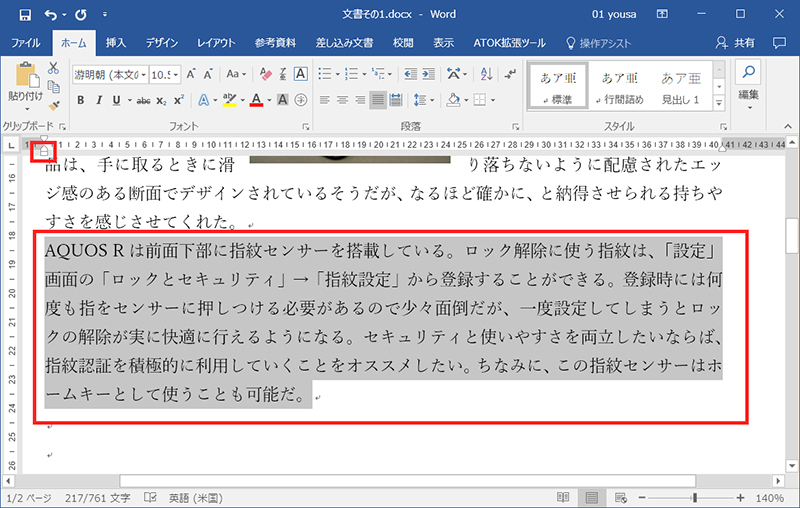Select the 見出し 1 style
The image size is (800, 508).
point(681,87)
